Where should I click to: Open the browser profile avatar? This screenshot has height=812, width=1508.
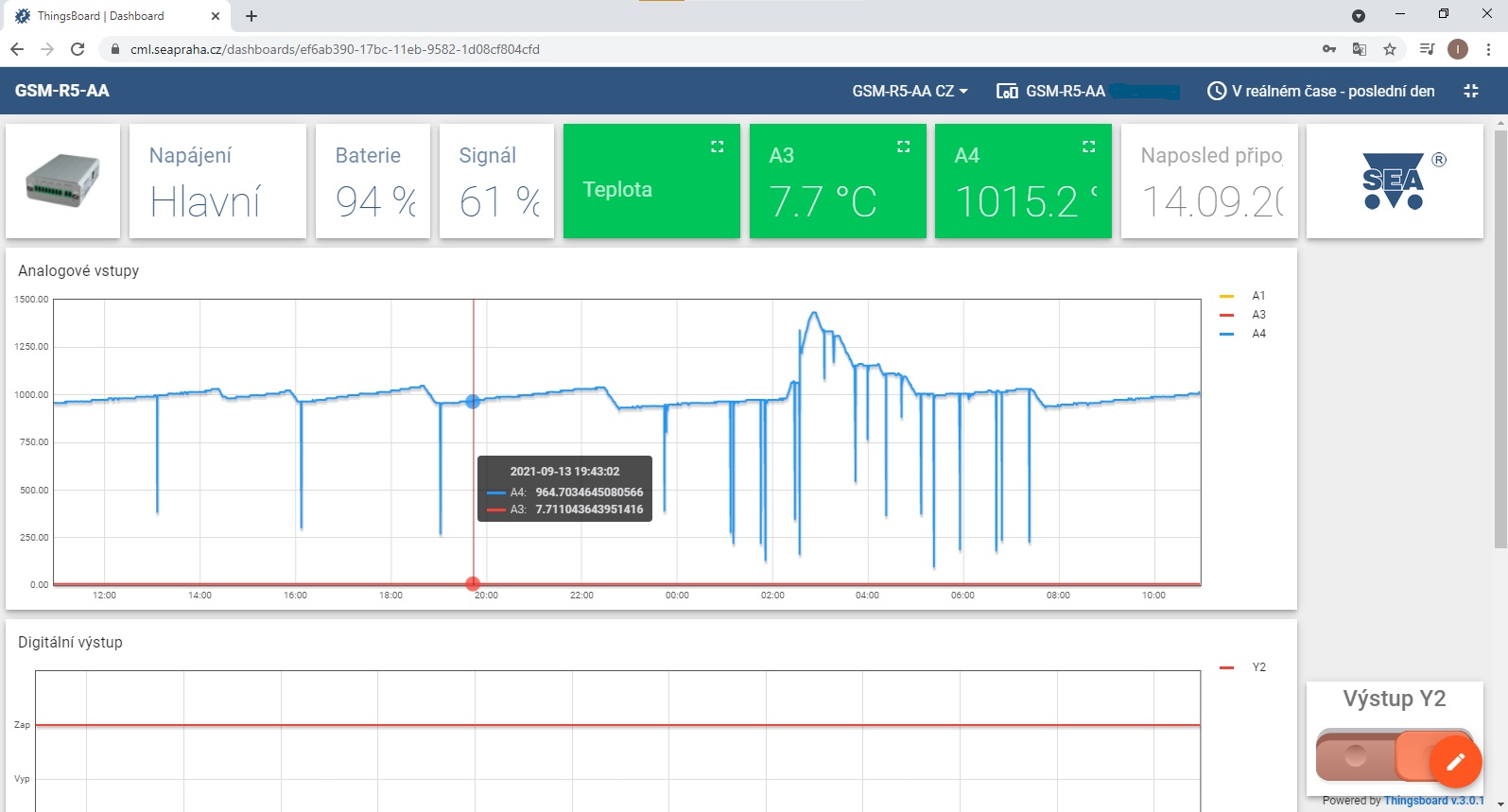coord(1458,49)
